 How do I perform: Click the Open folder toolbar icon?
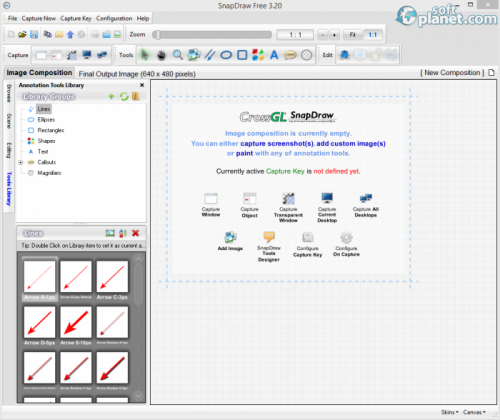[x=22, y=34]
